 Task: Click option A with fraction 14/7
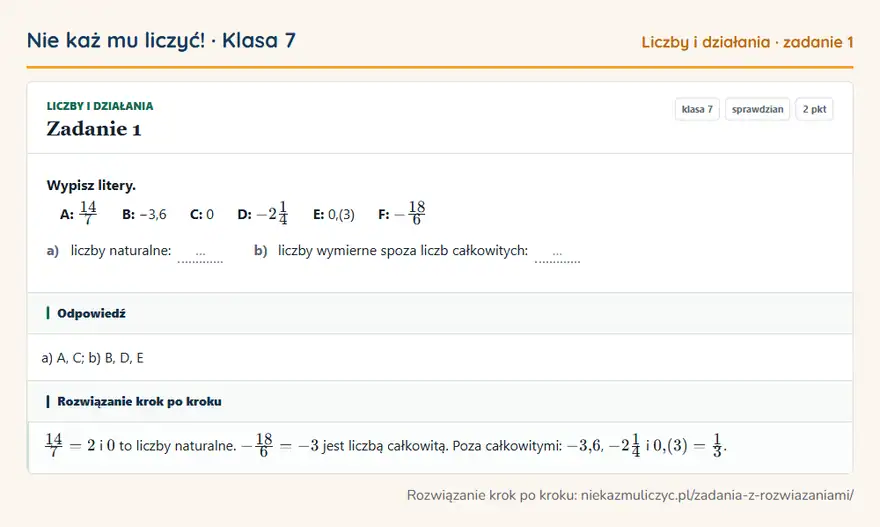[78, 214]
